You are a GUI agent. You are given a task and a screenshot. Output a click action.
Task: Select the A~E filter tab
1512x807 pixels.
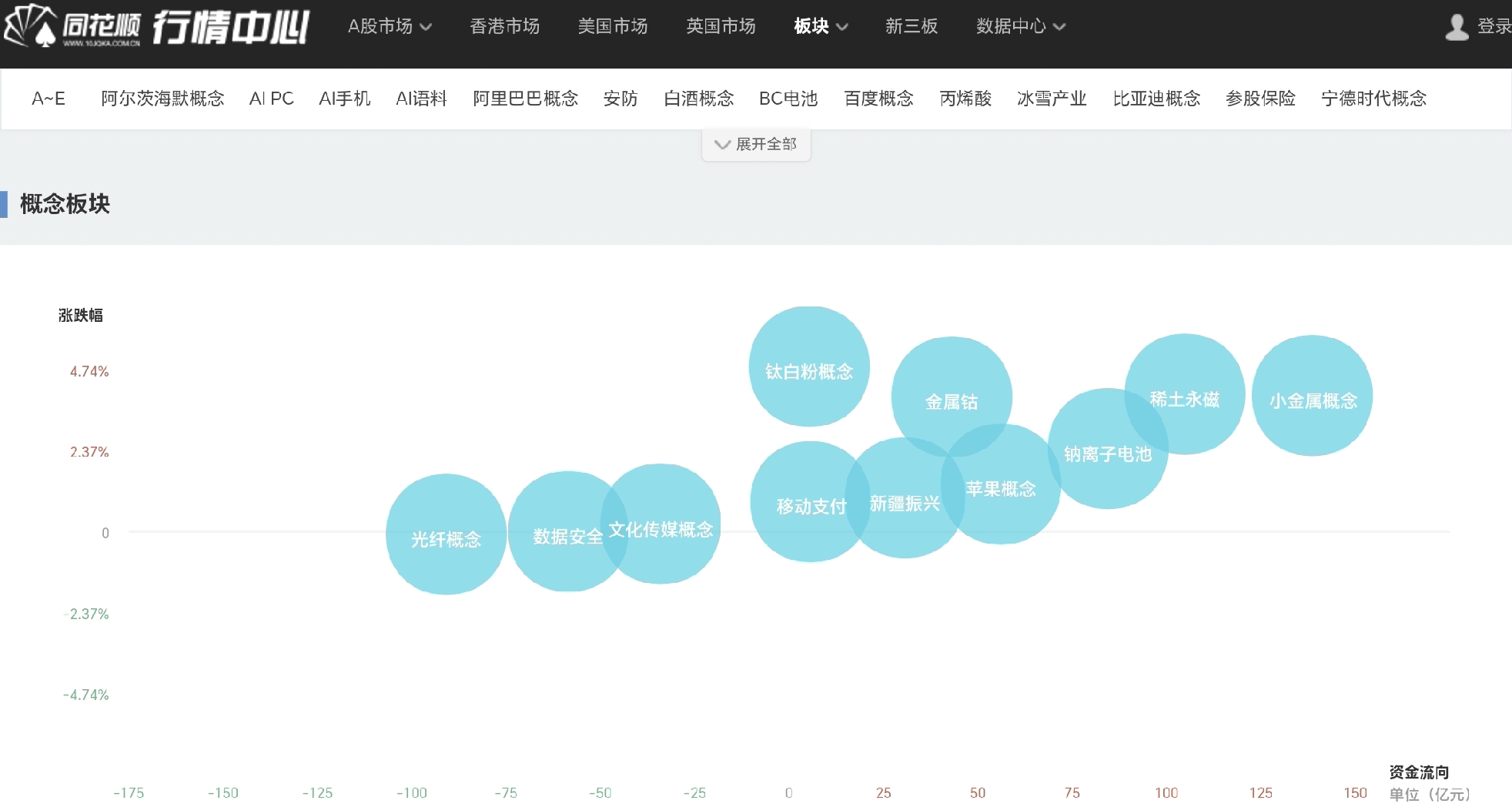(48, 99)
